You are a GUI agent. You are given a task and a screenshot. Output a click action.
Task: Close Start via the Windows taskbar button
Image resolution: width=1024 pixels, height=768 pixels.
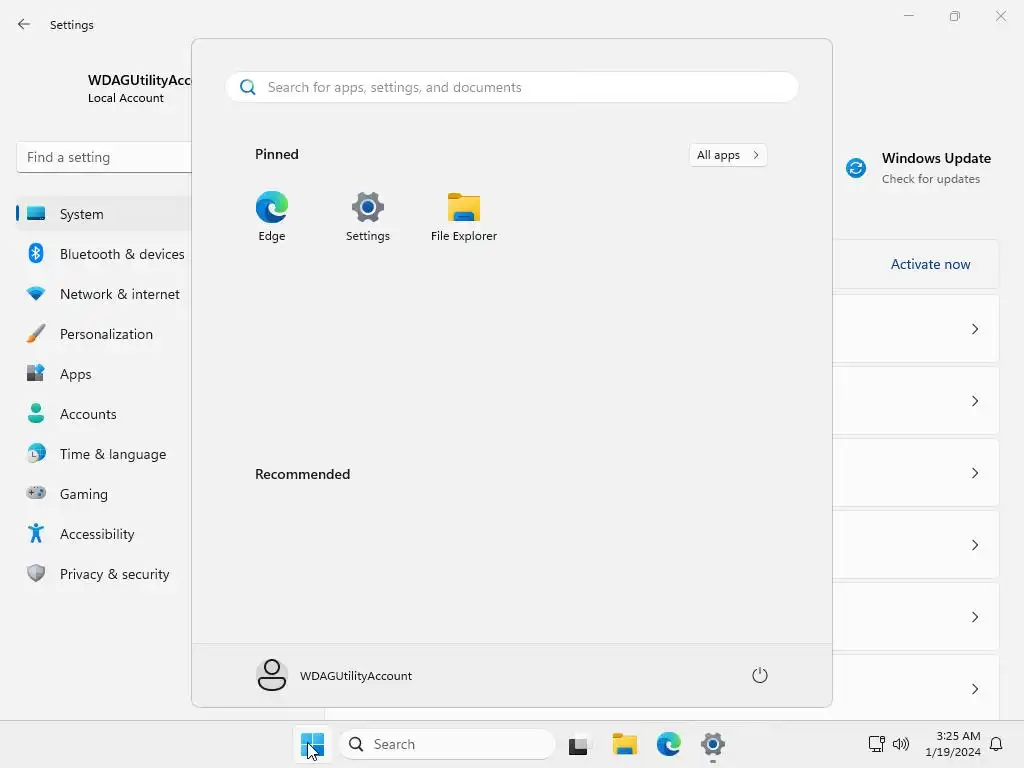[x=312, y=744]
